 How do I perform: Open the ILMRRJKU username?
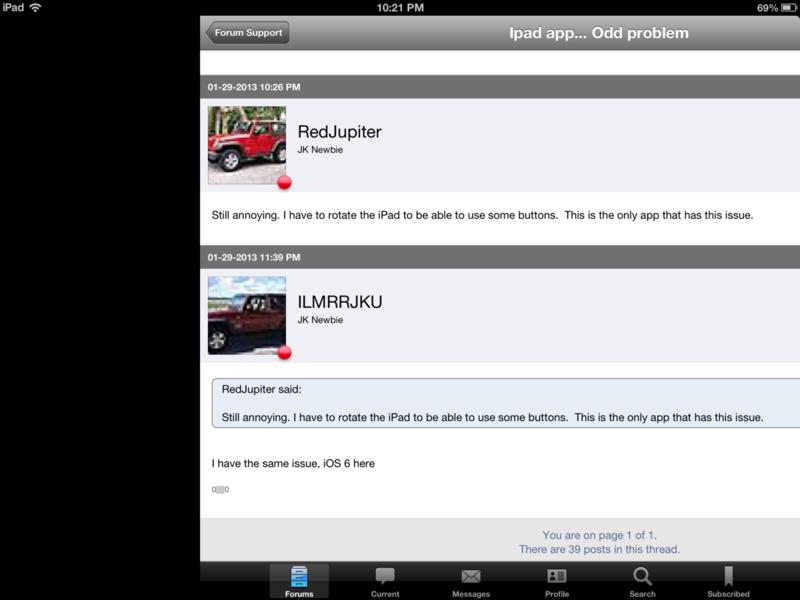coord(340,302)
